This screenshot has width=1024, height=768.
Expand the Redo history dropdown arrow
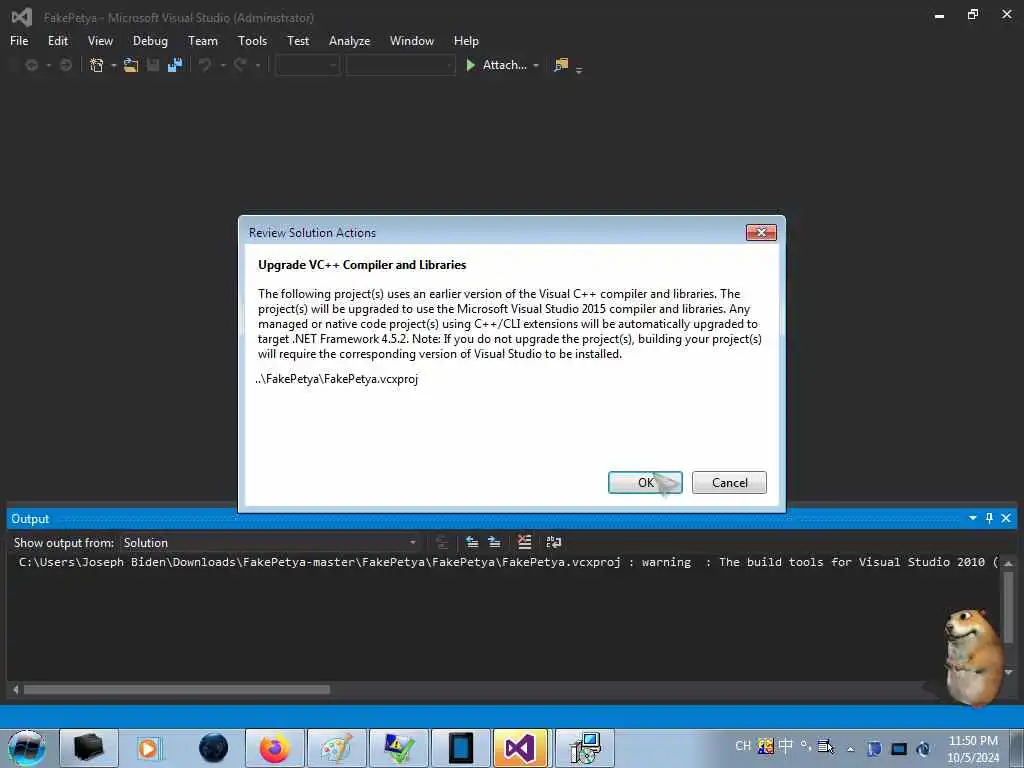258,65
